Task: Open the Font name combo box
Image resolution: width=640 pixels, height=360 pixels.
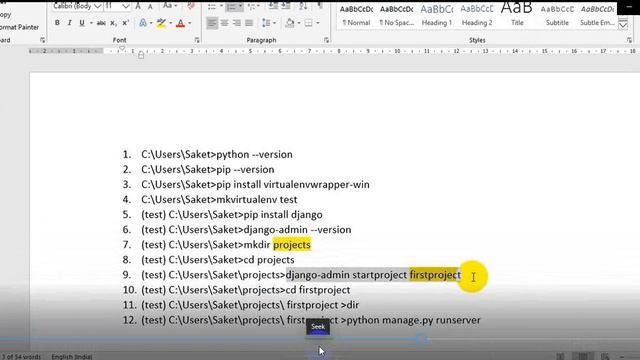Action: [x=77, y=6]
